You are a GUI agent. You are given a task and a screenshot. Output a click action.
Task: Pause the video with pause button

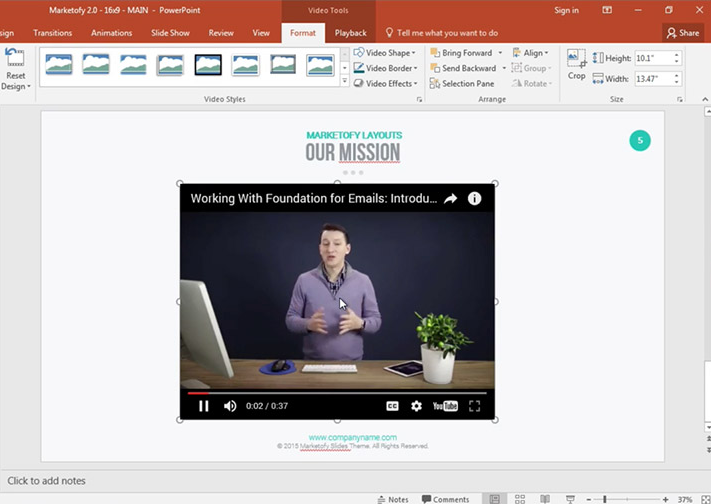[x=204, y=406]
